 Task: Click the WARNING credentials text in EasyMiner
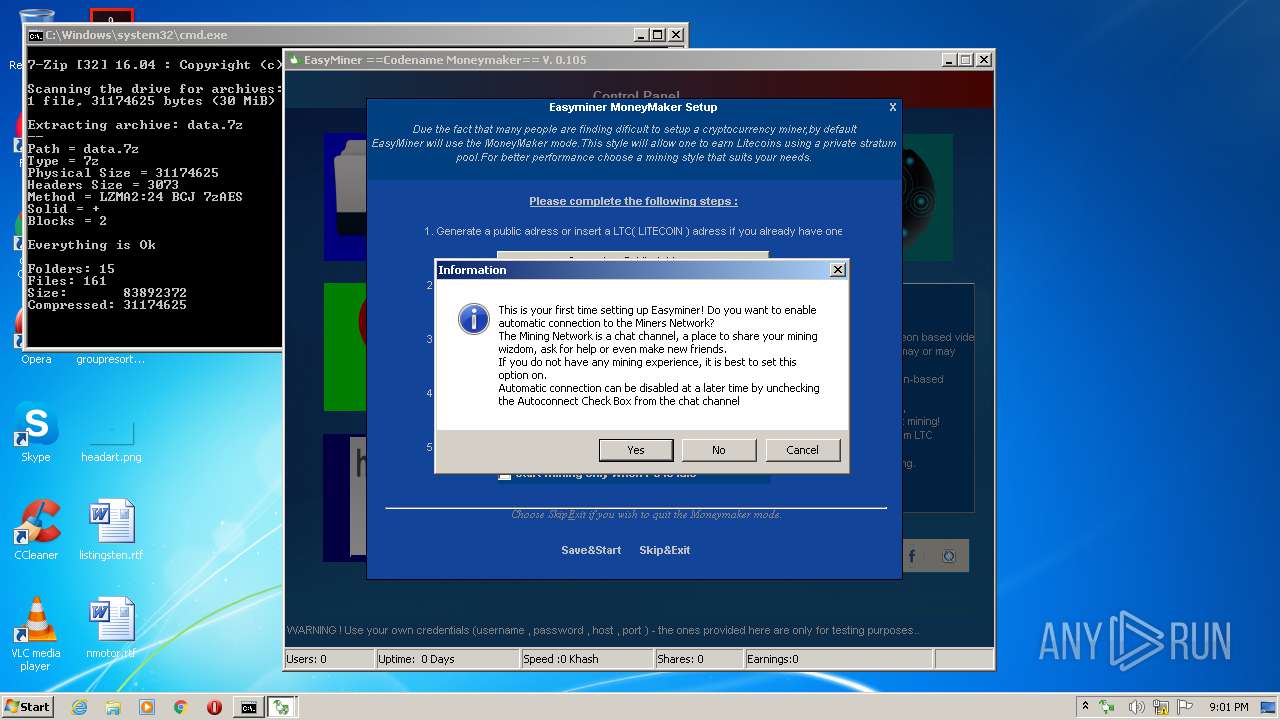[x=603, y=631]
